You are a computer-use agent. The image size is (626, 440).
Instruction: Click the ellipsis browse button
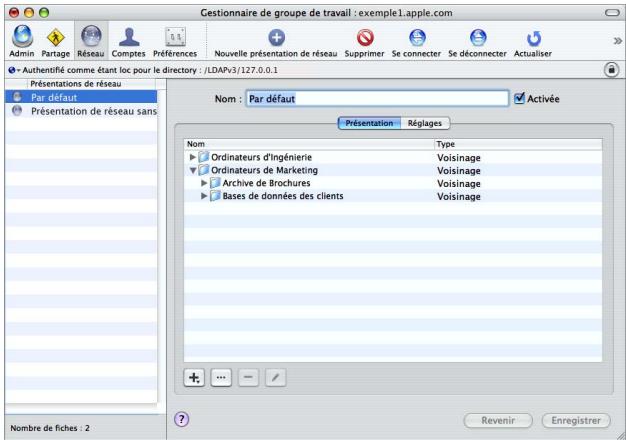pos(221,377)
